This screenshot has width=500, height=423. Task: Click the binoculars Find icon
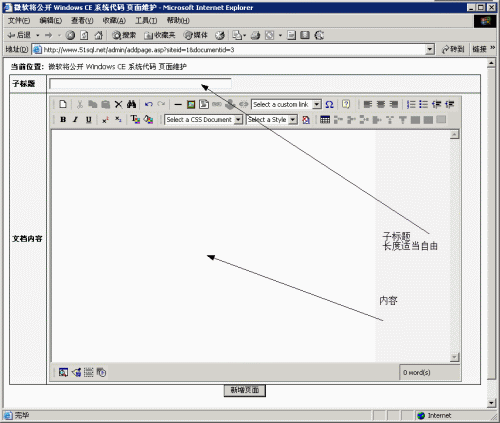click(x=131, y=104)
